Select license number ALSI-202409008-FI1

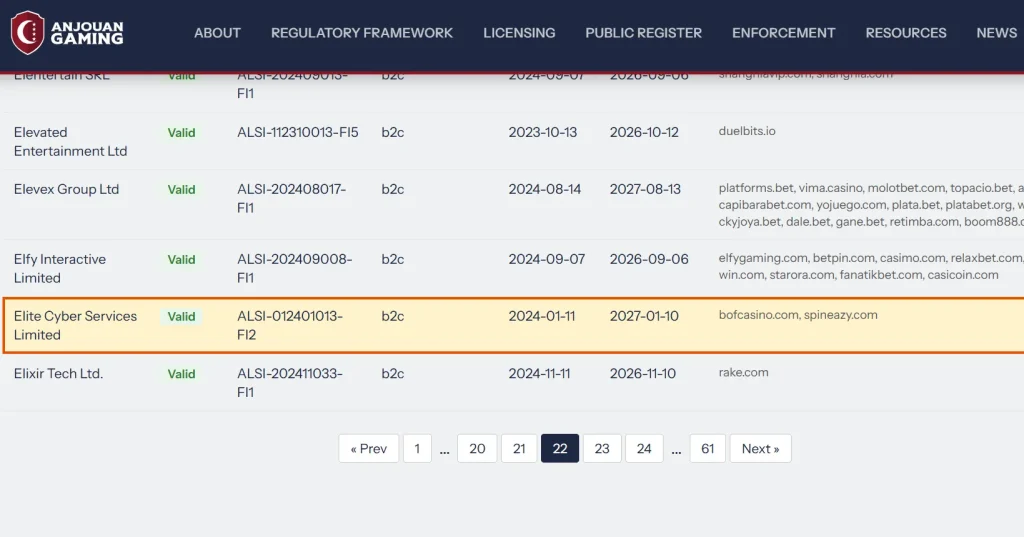[x=295, y=268]
